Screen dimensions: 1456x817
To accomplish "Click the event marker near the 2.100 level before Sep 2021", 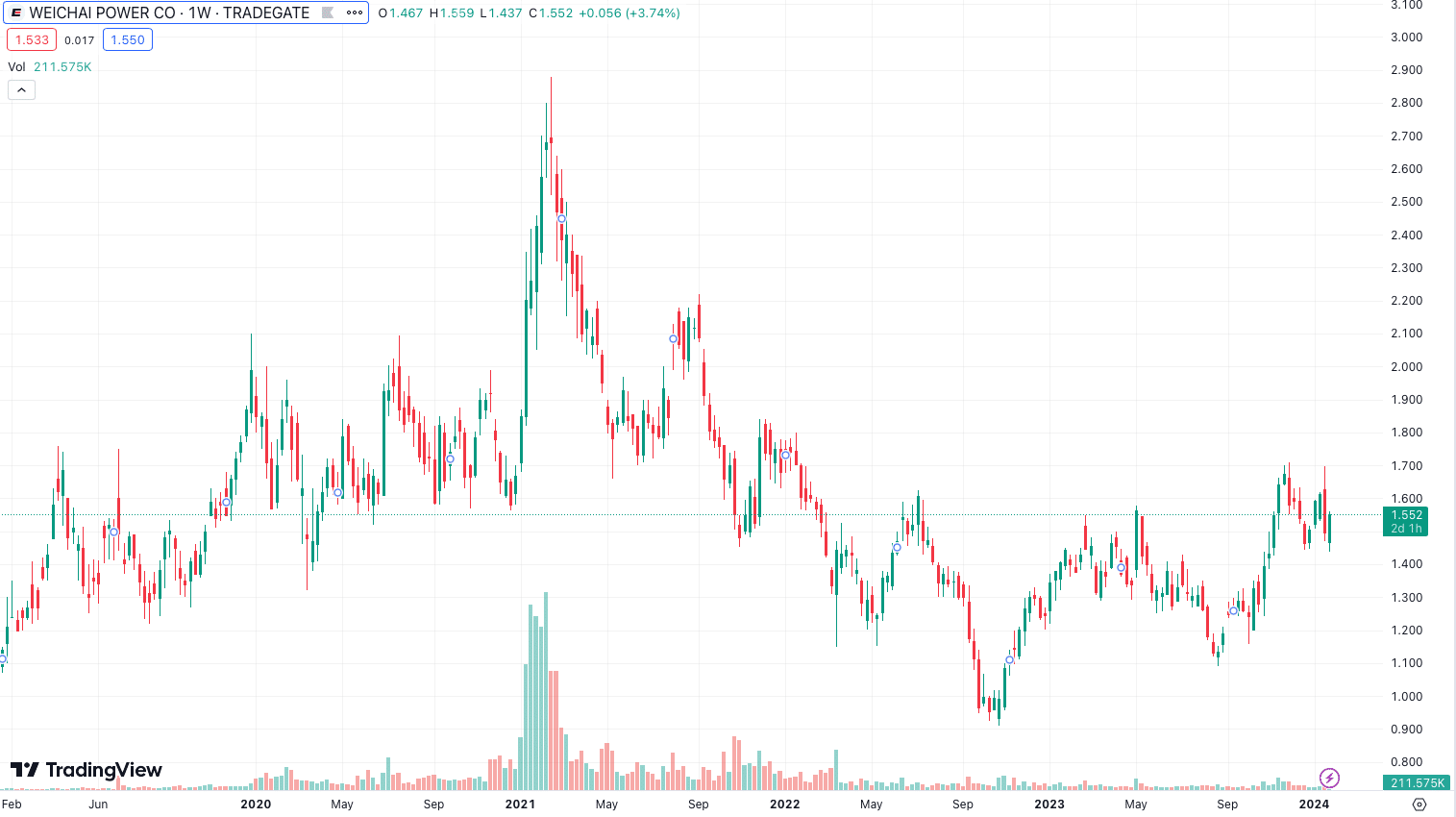I will coord(674,338).
